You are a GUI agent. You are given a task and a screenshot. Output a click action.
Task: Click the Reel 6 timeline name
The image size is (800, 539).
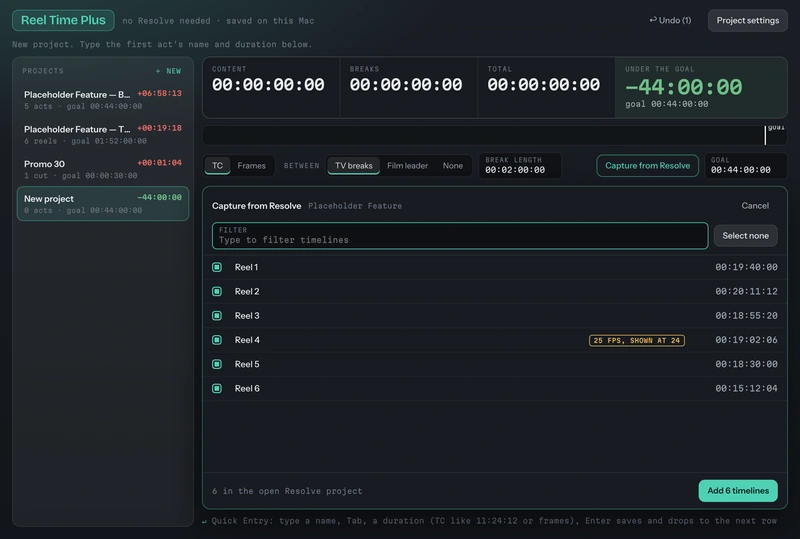coord(247,388)
